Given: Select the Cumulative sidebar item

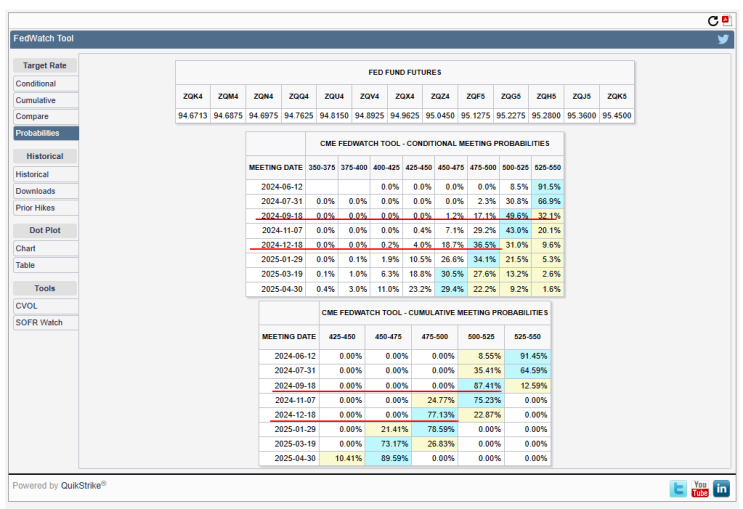Looking at the screenshot, I should click(x=46, y=100).
